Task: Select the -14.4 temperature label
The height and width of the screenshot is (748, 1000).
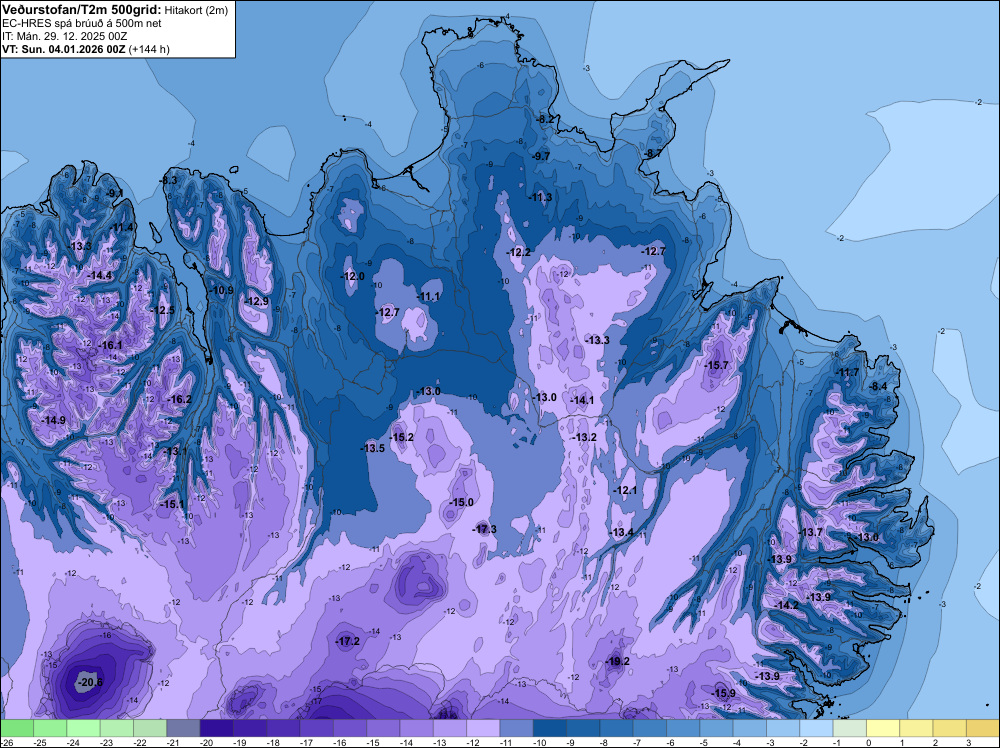Action: coord(99,275)
